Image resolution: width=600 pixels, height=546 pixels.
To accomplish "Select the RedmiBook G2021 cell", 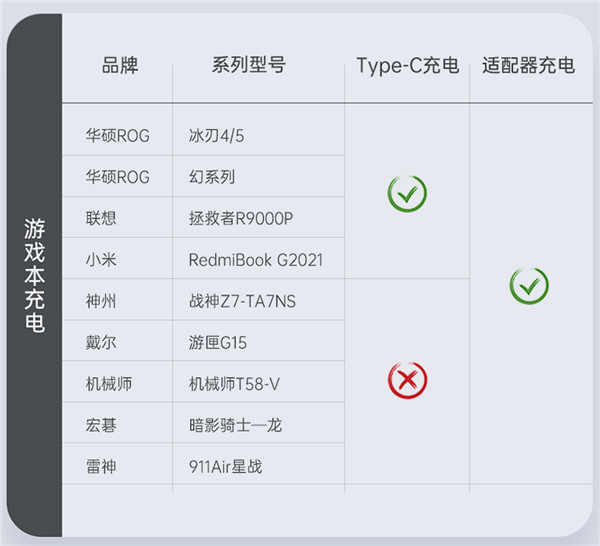I will pyautogui.click(x=255, y=260).
